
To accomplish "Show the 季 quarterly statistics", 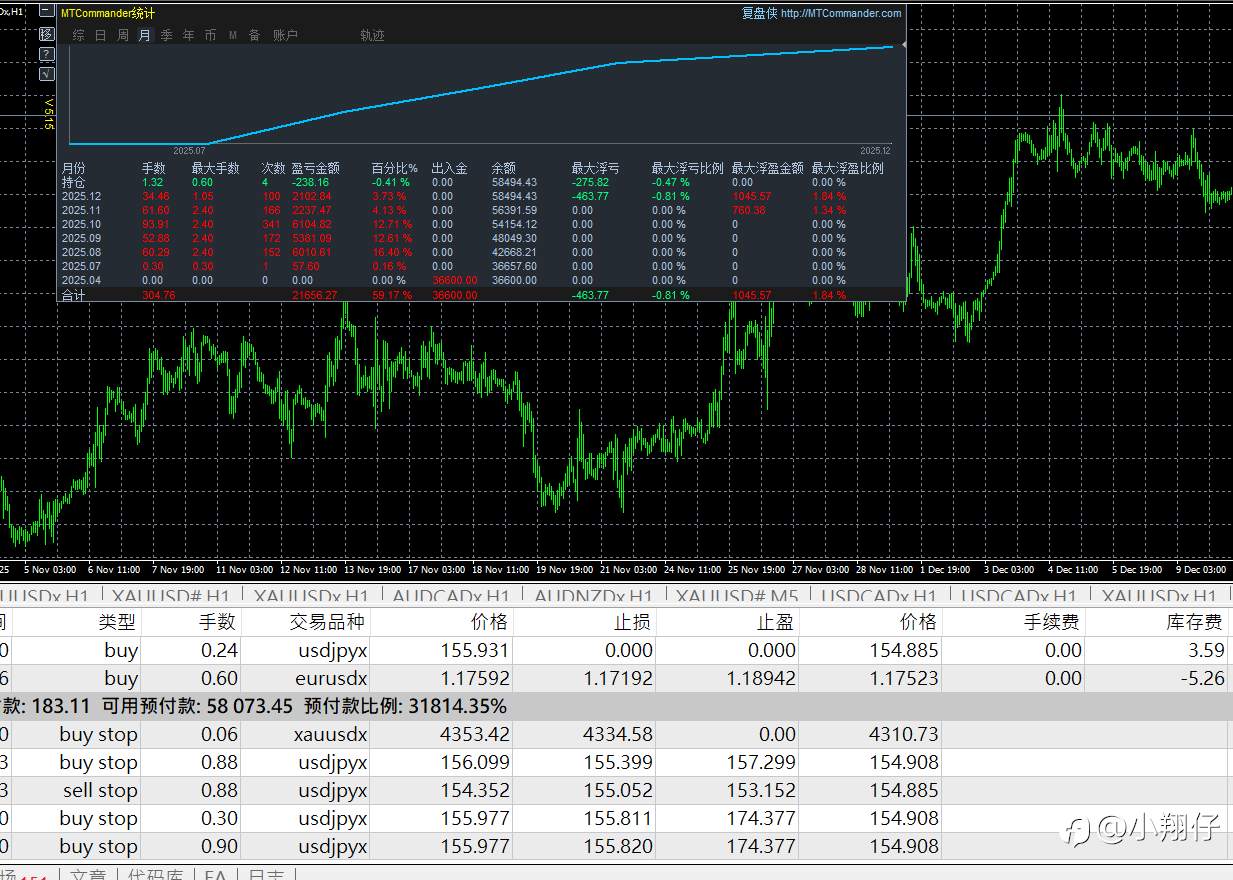I will [x=166, y=35].
